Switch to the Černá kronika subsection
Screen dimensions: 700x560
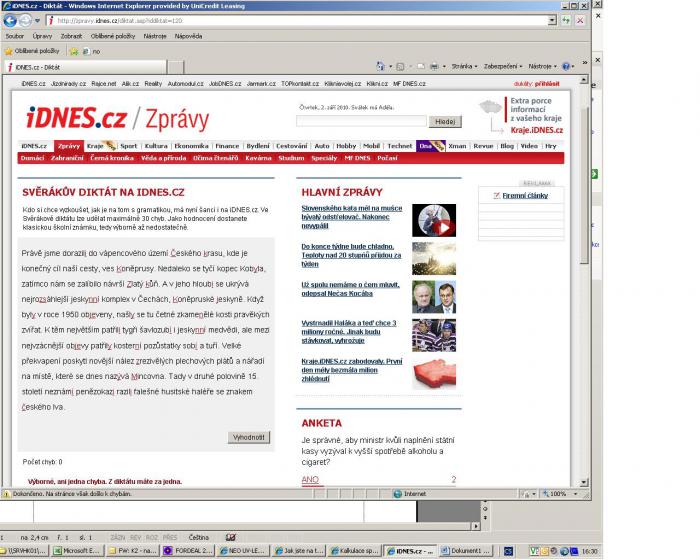[111, 158]
